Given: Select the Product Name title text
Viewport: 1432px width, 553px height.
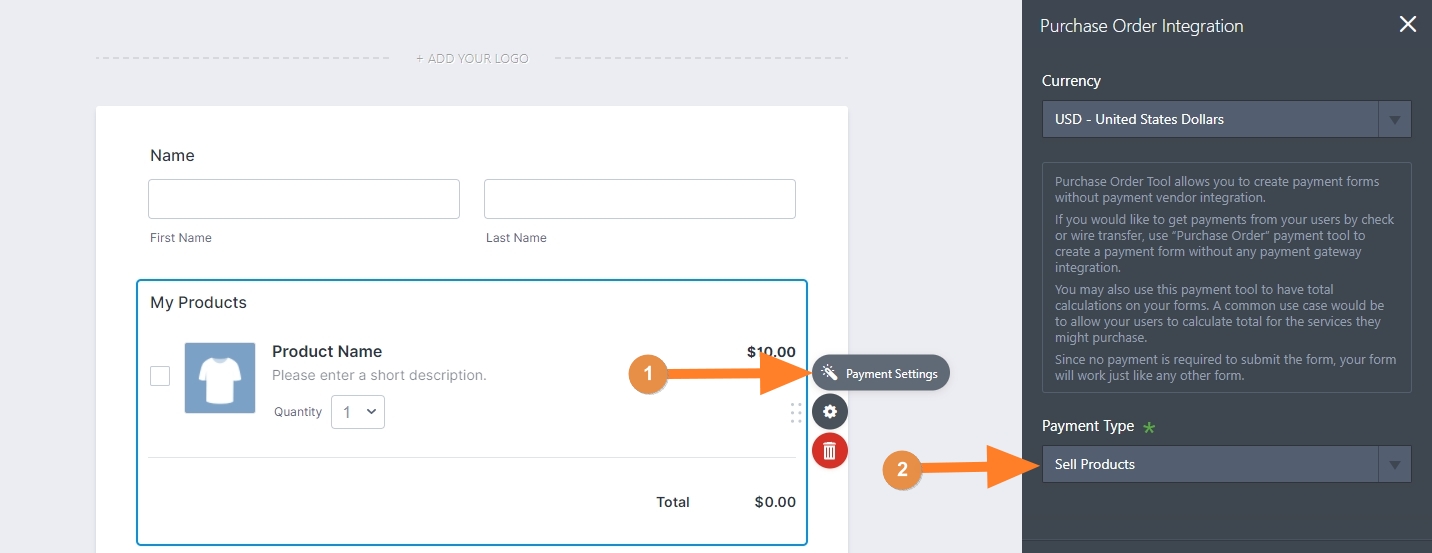Looking at the screenshot, I should click(327, 351).
